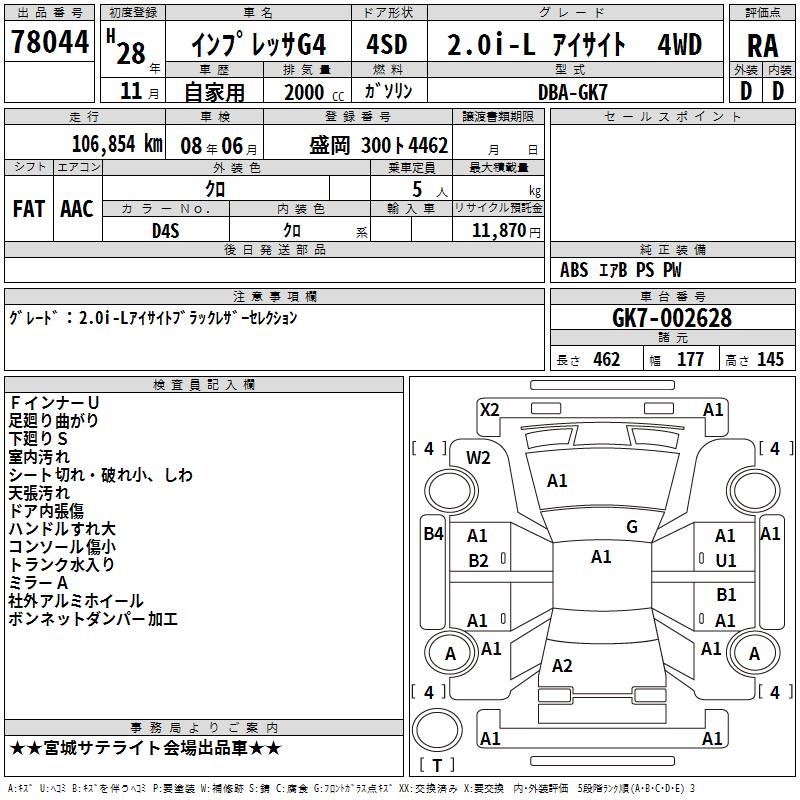Screen dimensions: 800x800
Task: Click the mileage 106,854 km
Action: [x=117, y=144]
